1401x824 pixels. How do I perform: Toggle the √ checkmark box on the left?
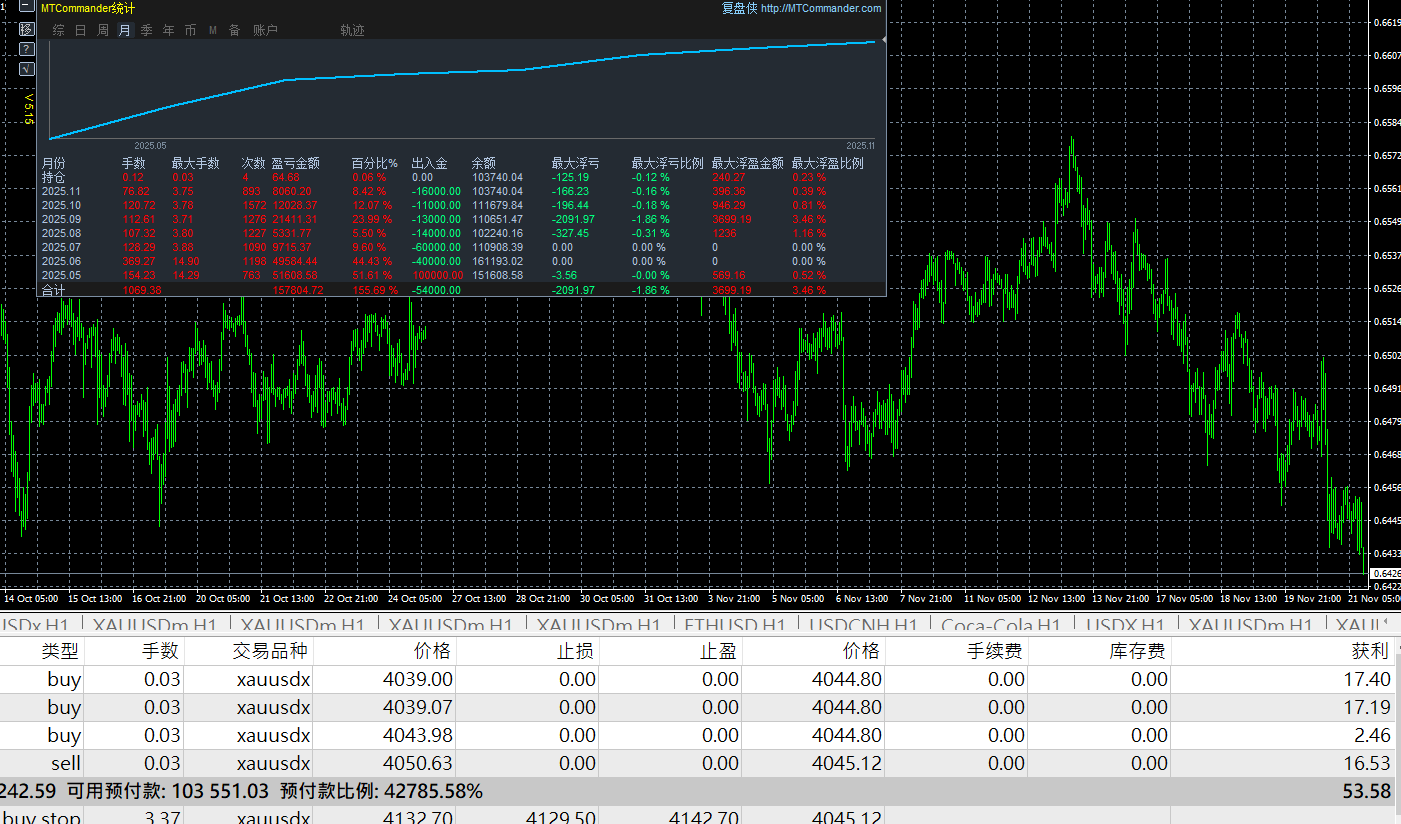point(27,68)
